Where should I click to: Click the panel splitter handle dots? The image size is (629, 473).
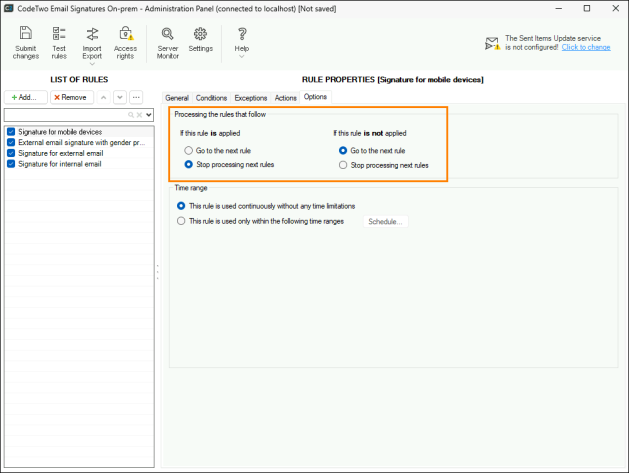(x=158, y=272)
